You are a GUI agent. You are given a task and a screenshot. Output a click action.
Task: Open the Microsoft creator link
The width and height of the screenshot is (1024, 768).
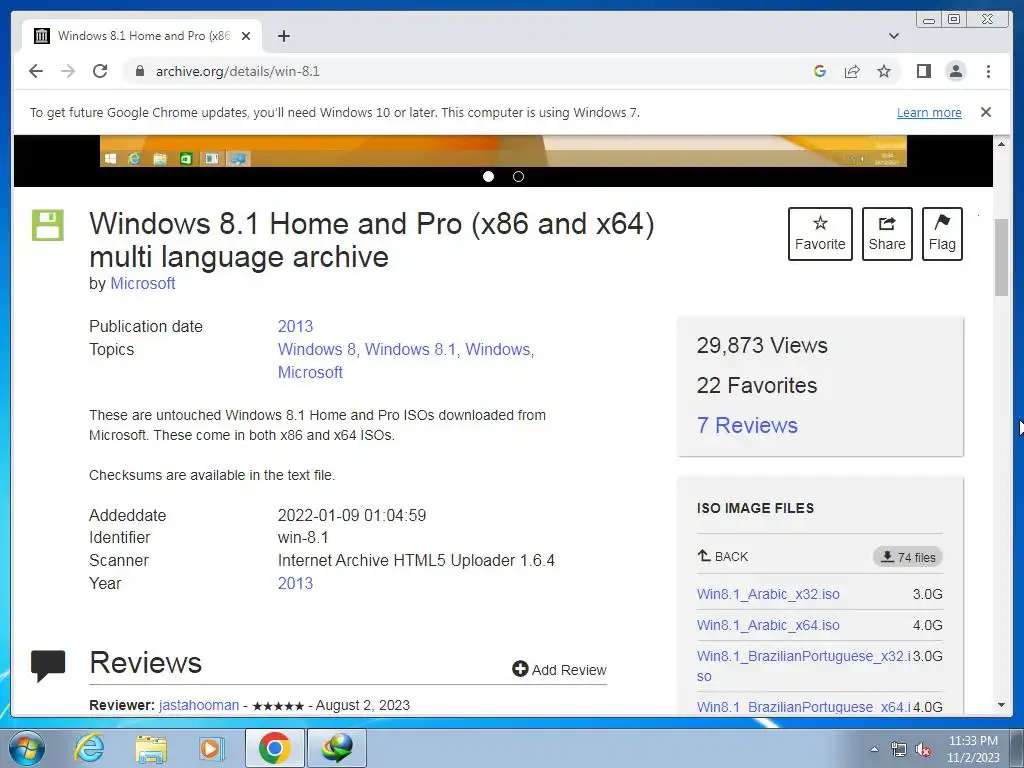click(x=142, y=283)
